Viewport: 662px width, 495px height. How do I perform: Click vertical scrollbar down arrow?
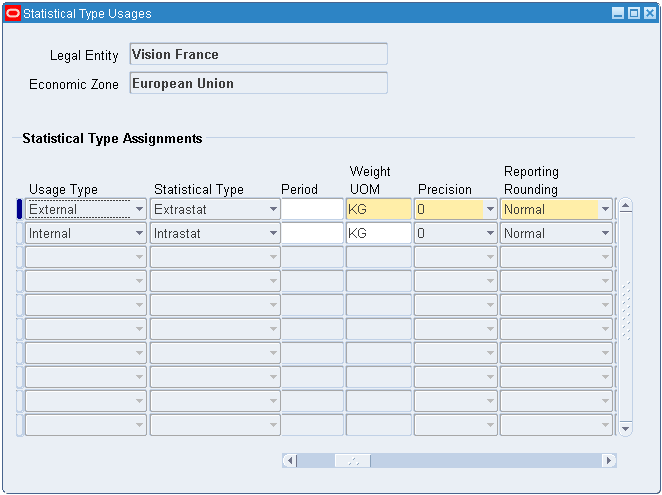tap(625, 429)
